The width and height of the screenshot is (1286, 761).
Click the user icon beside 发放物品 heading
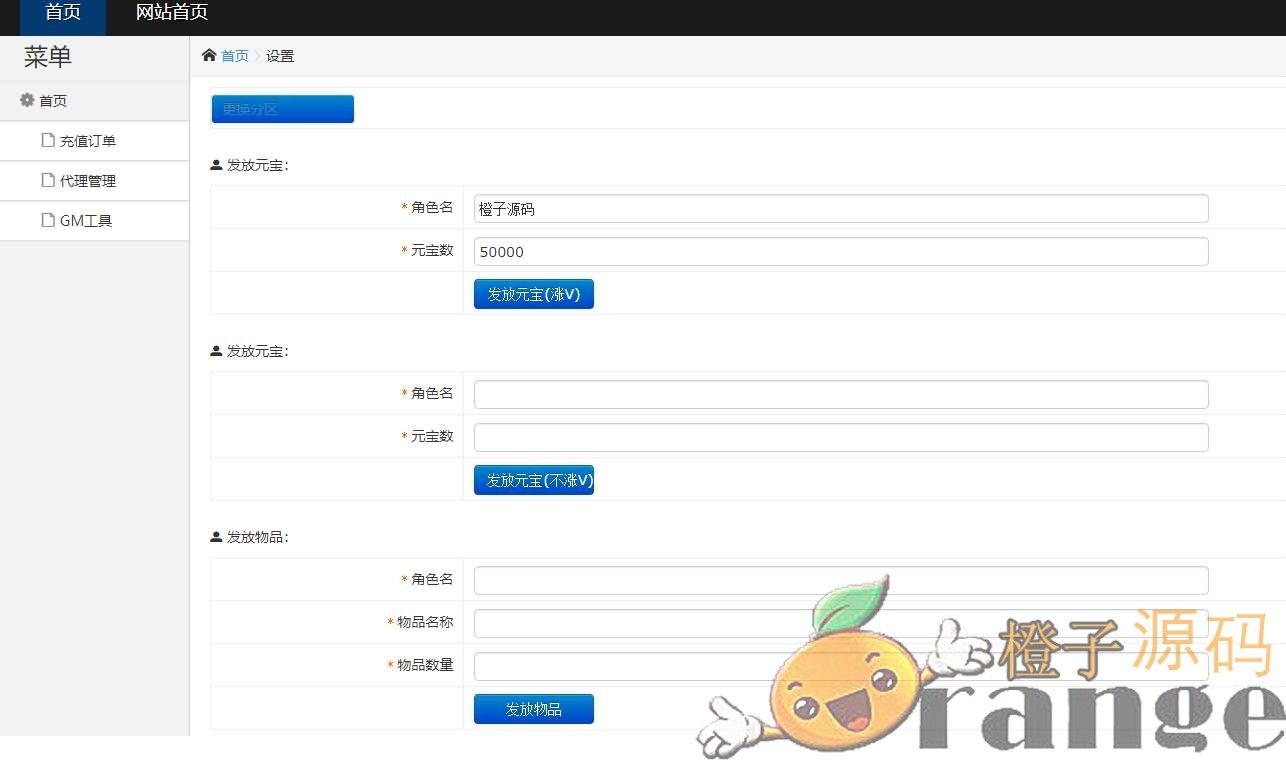(x=216, y=537)
